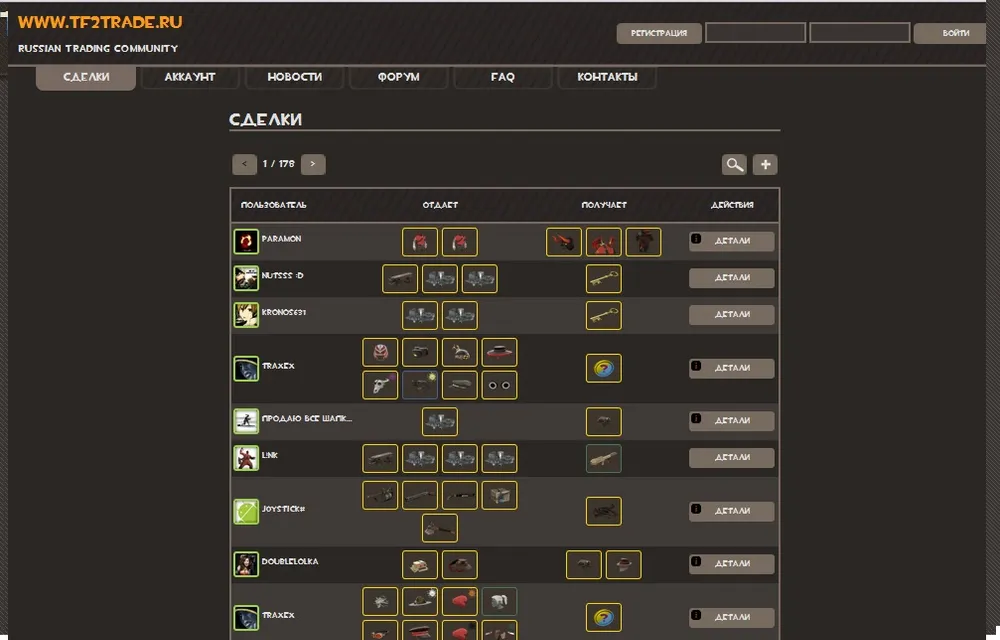The image size is (1000, 640).
Task: Click the Получает column header
Action: (604, 205)
